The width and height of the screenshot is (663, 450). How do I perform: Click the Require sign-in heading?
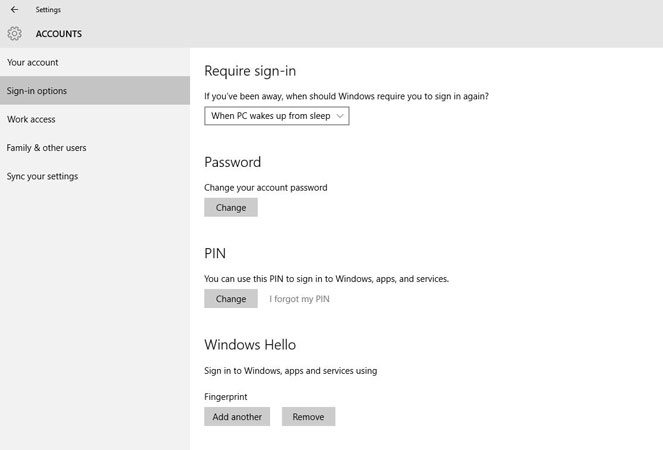pos(250,71)
